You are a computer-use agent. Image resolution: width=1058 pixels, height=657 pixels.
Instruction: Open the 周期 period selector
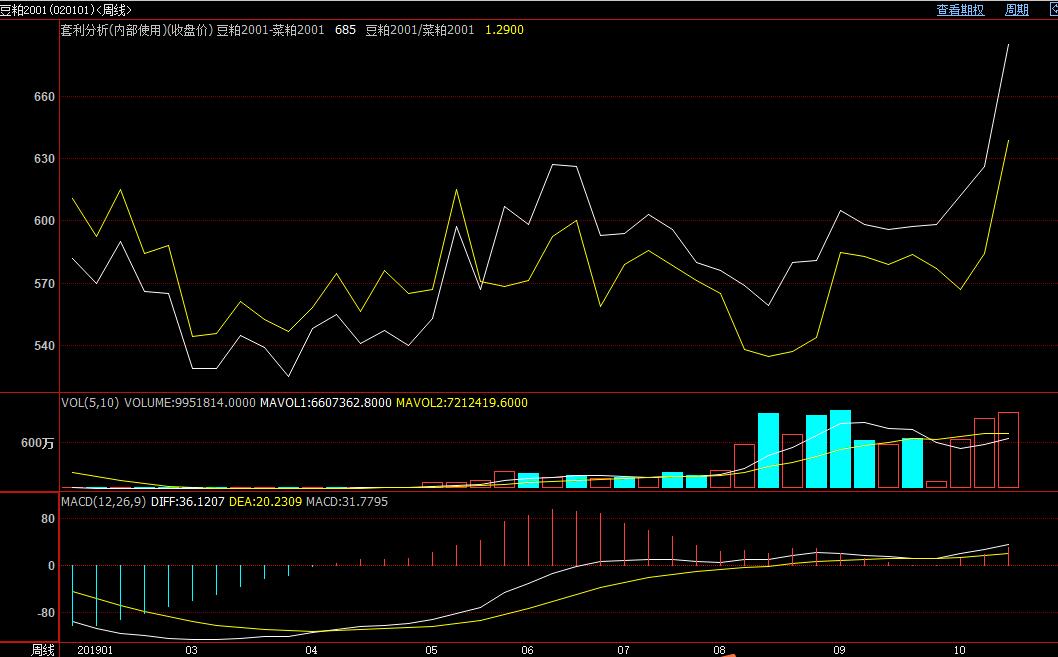click(1017, 9)
